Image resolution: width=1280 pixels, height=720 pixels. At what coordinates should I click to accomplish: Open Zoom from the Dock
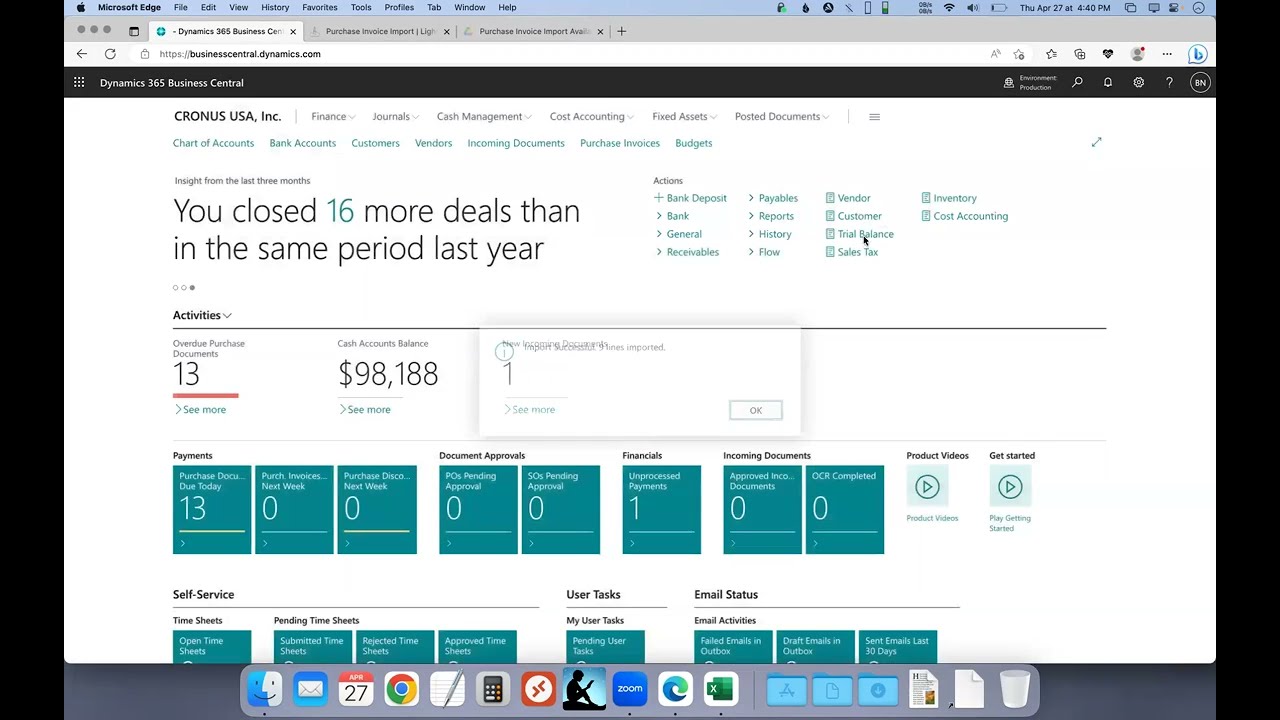point(630,689)
